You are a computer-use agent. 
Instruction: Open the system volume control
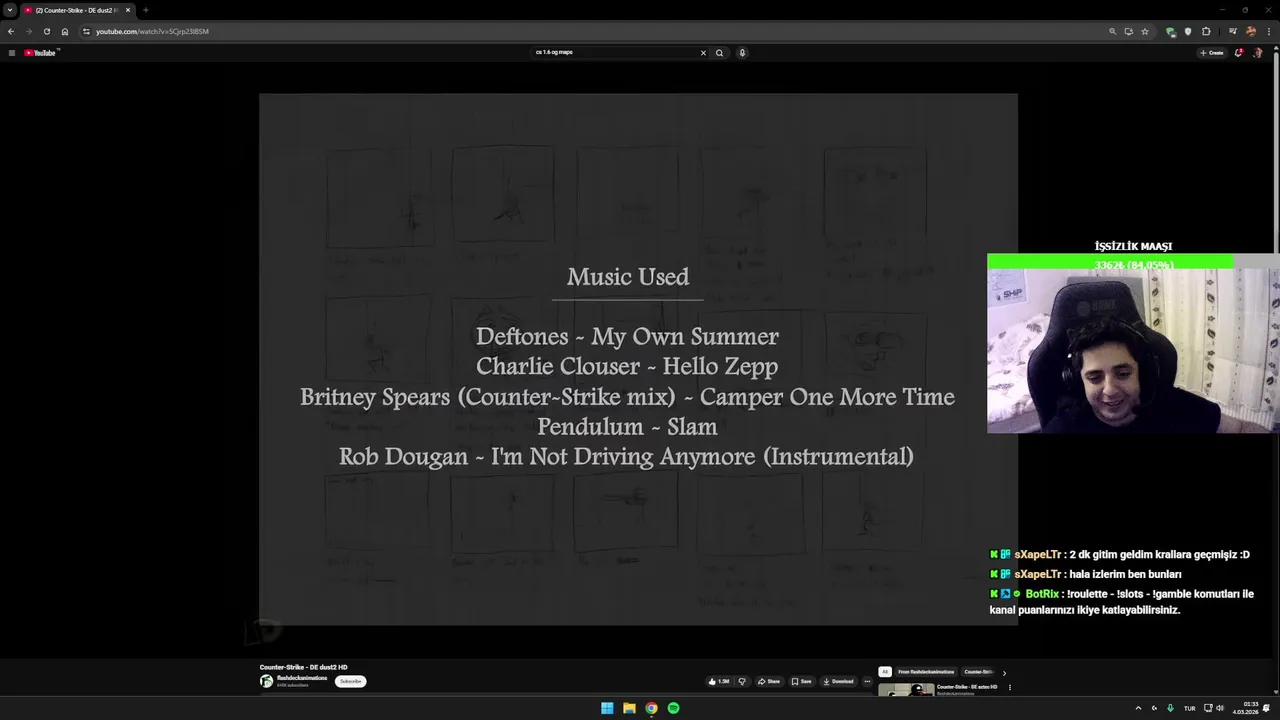point(1220,708)
